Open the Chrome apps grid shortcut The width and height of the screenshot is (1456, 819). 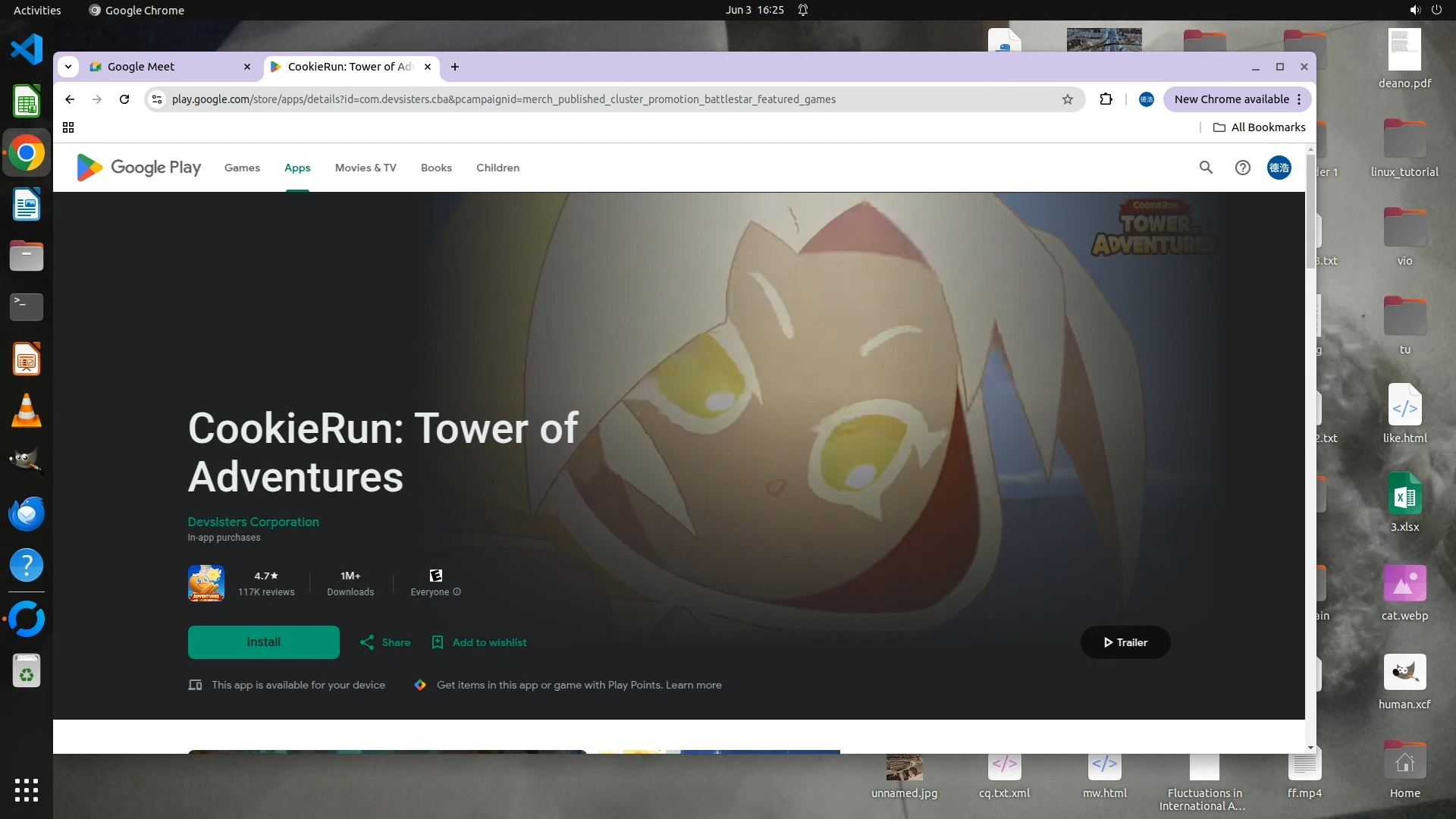pyautogui.click(x=68, y=127)
